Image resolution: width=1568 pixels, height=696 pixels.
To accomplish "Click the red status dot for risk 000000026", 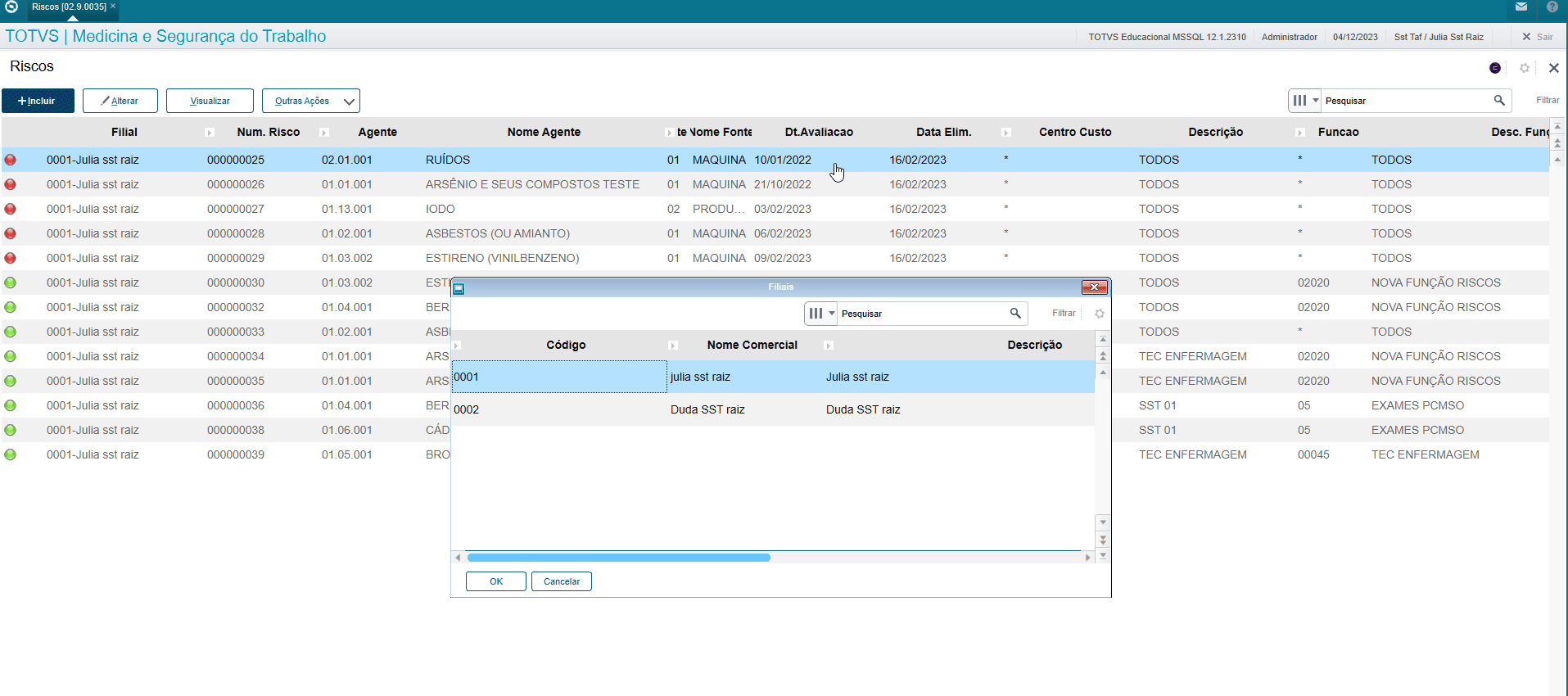I will coord(11,184).
